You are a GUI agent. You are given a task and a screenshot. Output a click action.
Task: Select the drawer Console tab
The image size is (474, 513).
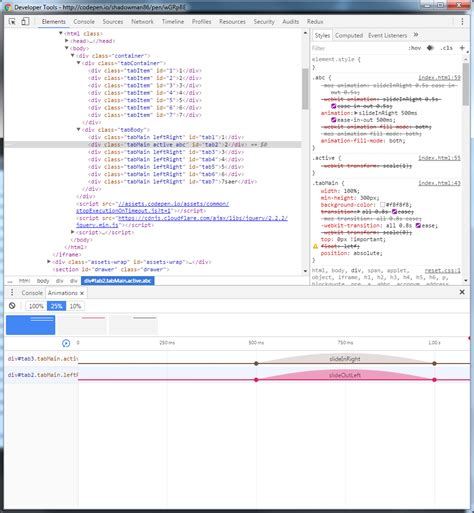click(32, 293)
